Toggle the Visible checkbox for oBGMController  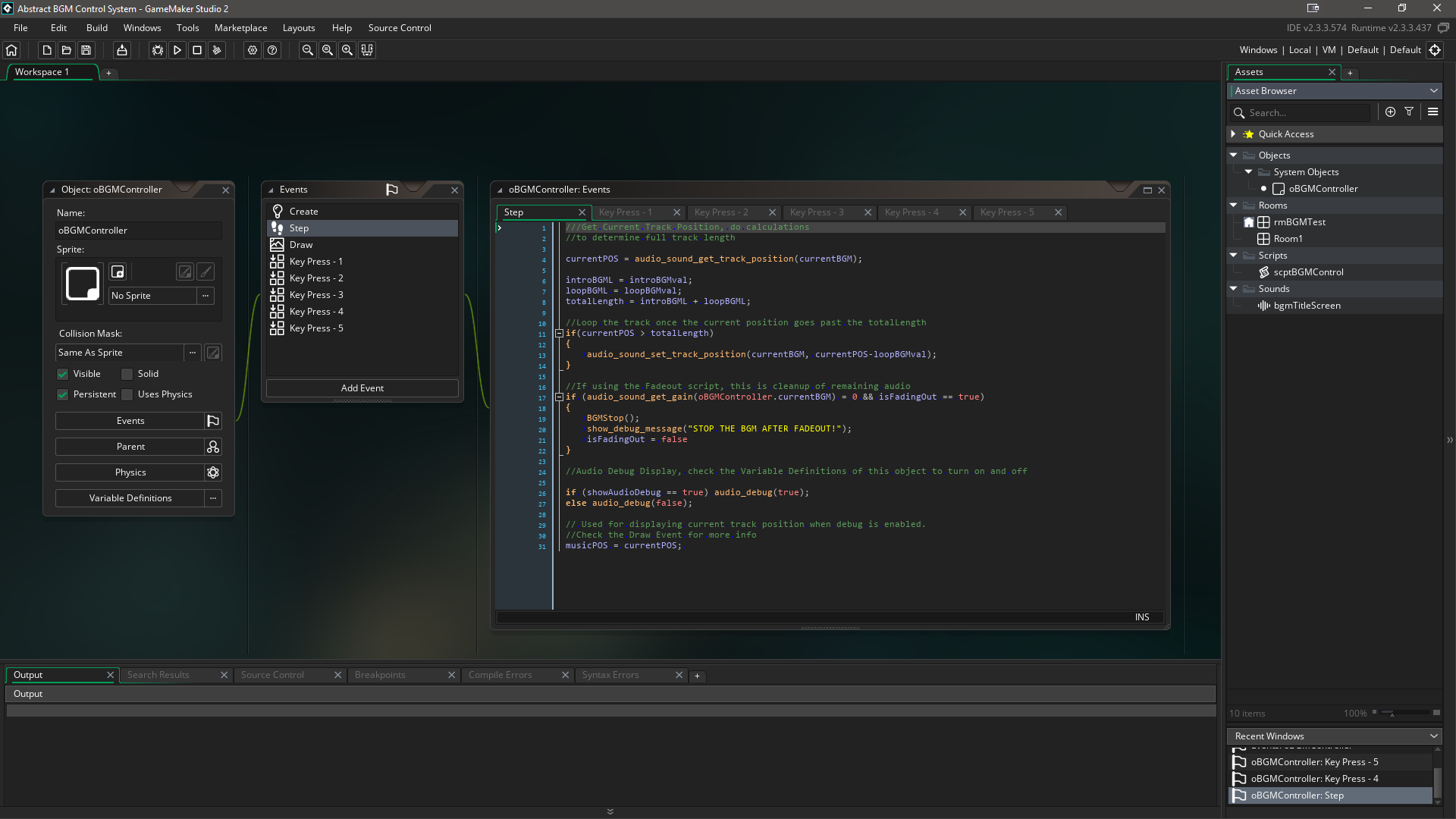pyautogui.click(x=62, y=374)
